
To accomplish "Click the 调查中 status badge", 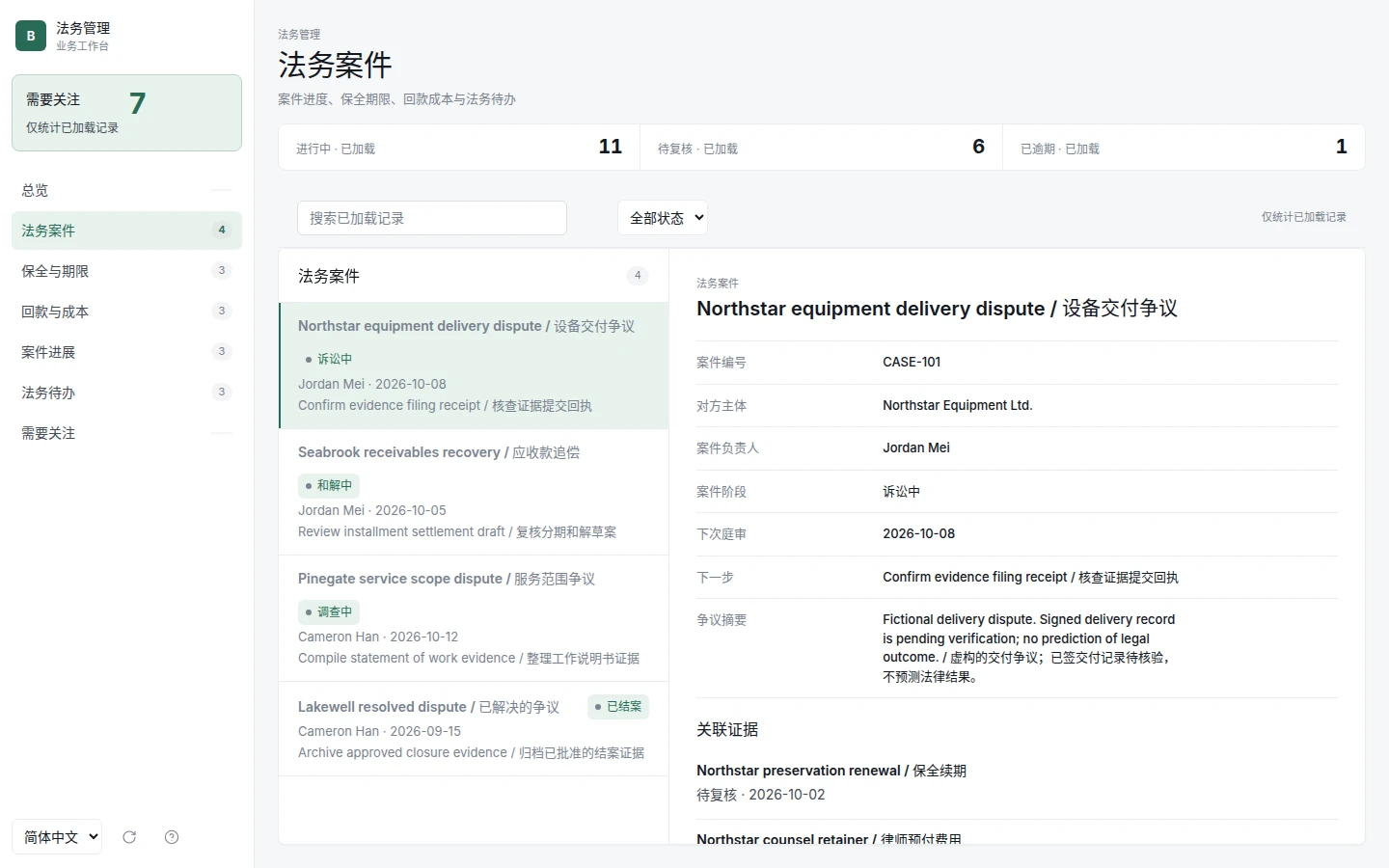I will tap(329, 611).
